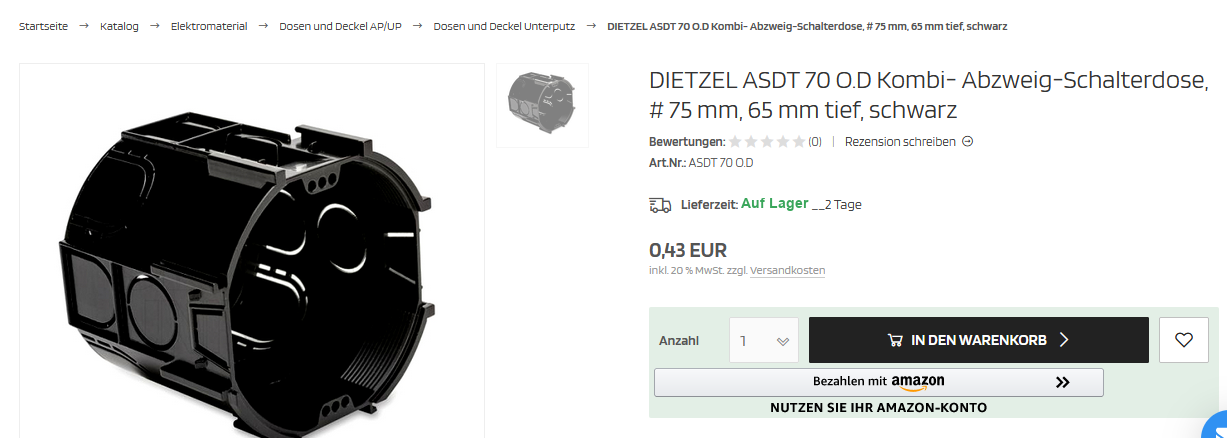This screenshot has height=438, width=1227.
Task: Open Dosen und Deckel AP/UP category
Action: click(x=340, y=26)
